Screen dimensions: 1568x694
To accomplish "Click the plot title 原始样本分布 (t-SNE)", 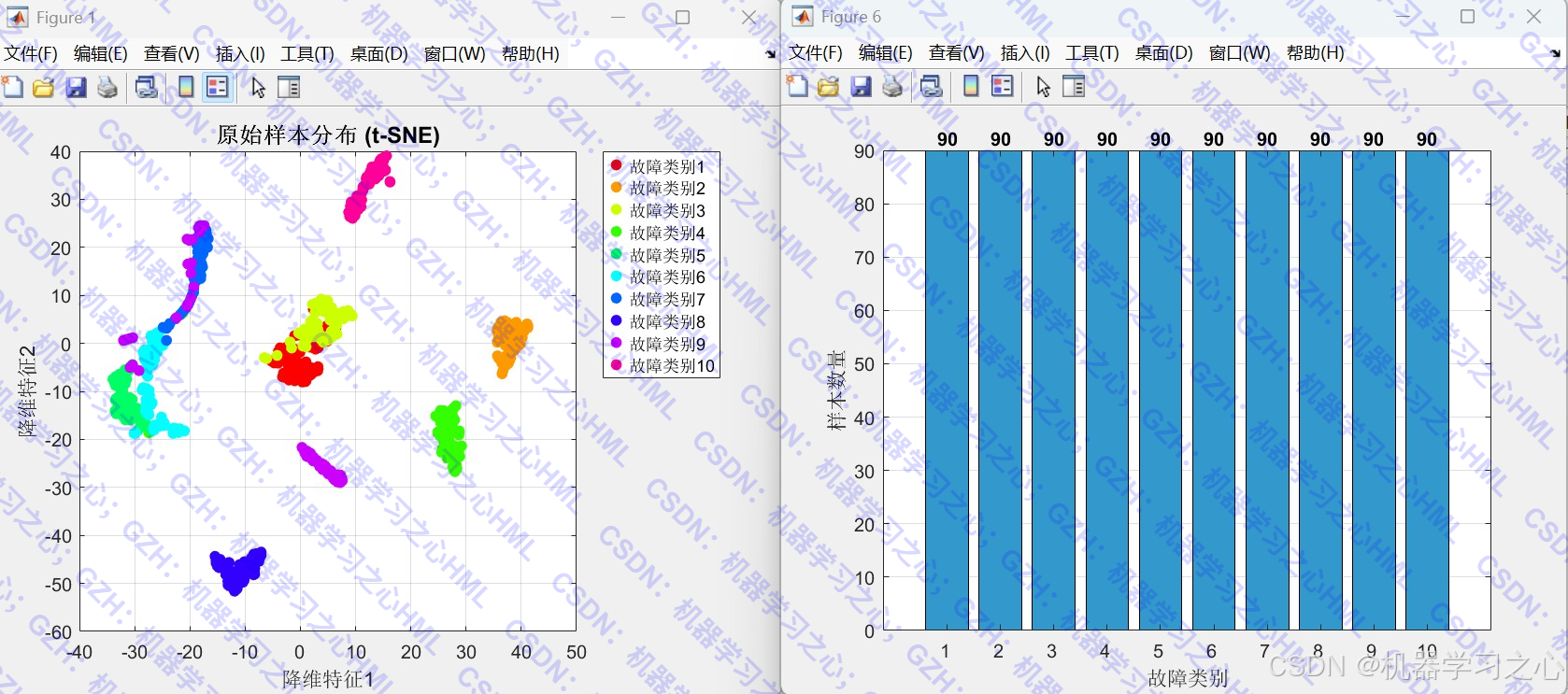I will click(328, 135).
